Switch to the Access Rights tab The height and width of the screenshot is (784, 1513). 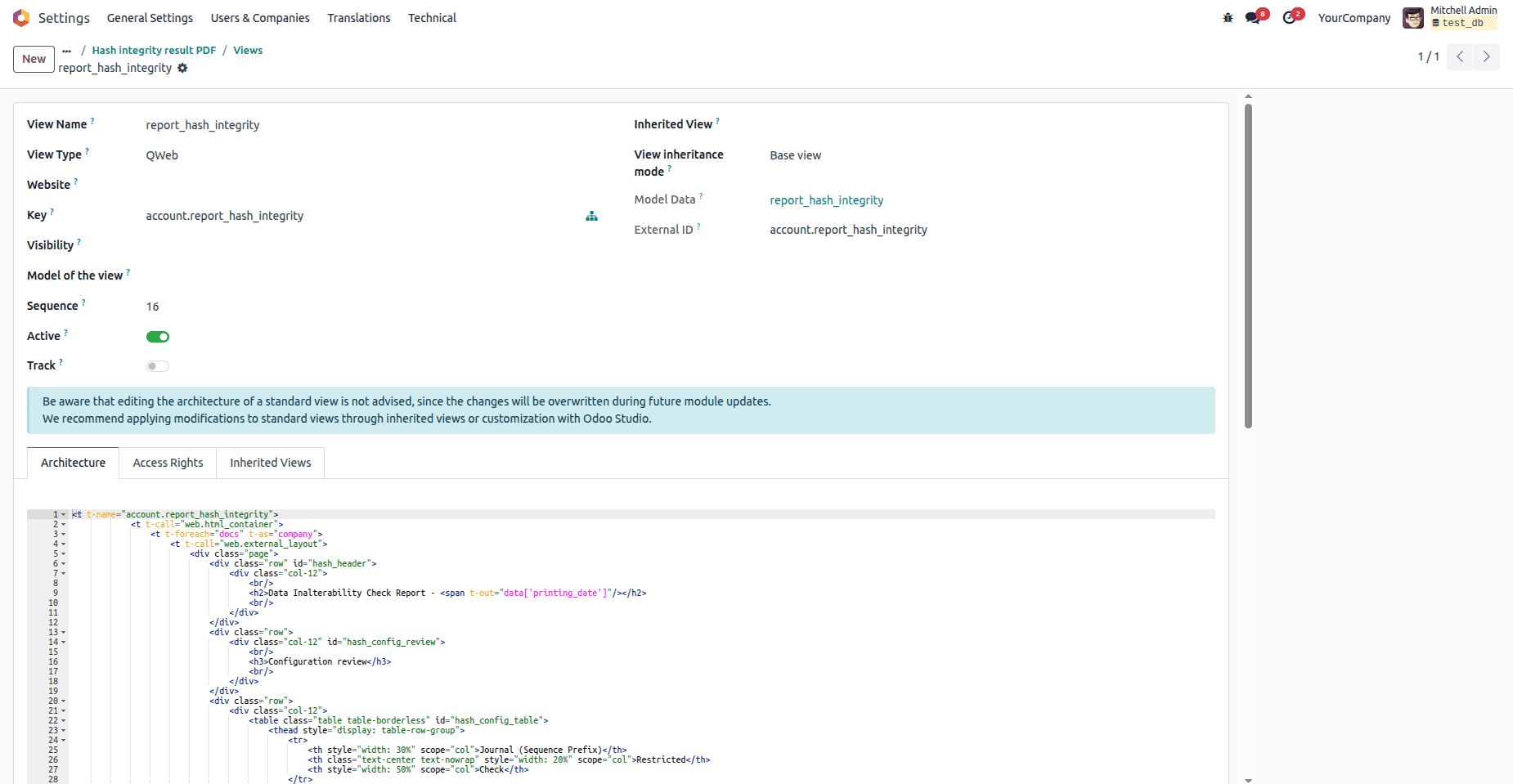click(167, 462)
